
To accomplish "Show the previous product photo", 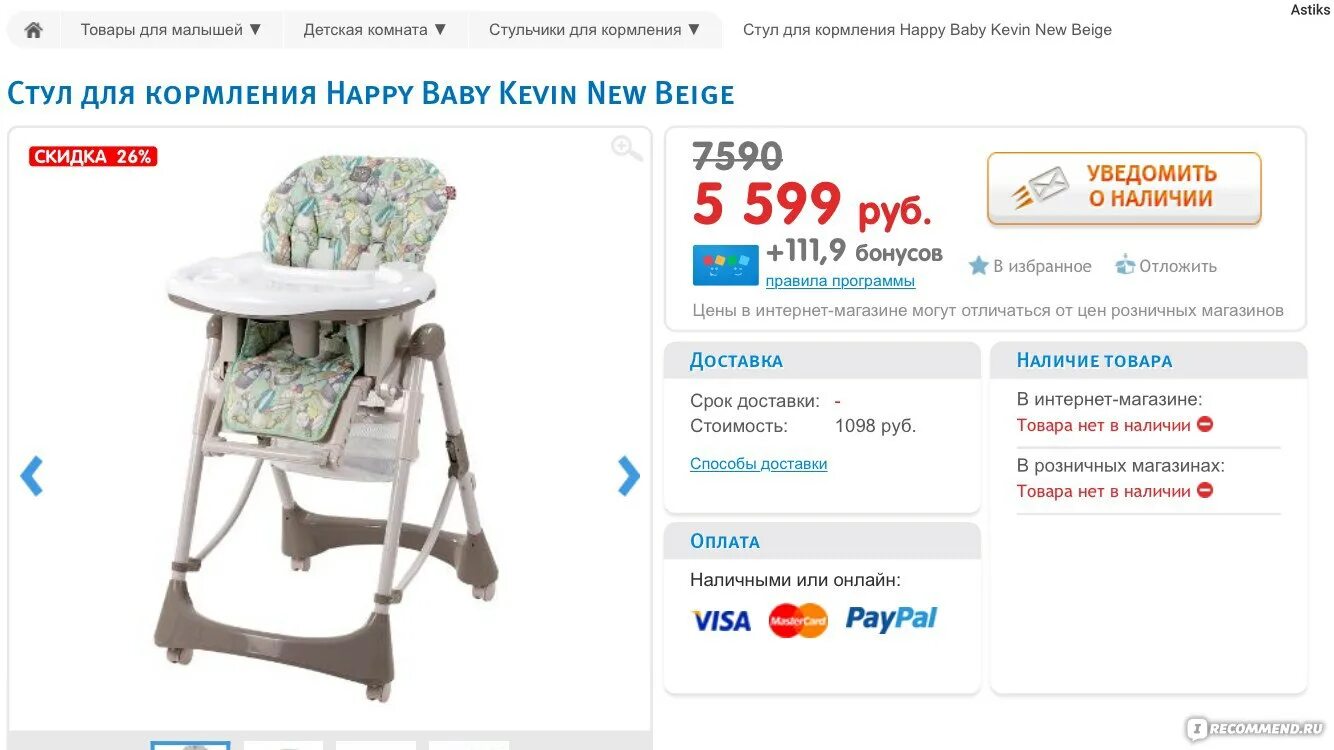I will [32, 476].
